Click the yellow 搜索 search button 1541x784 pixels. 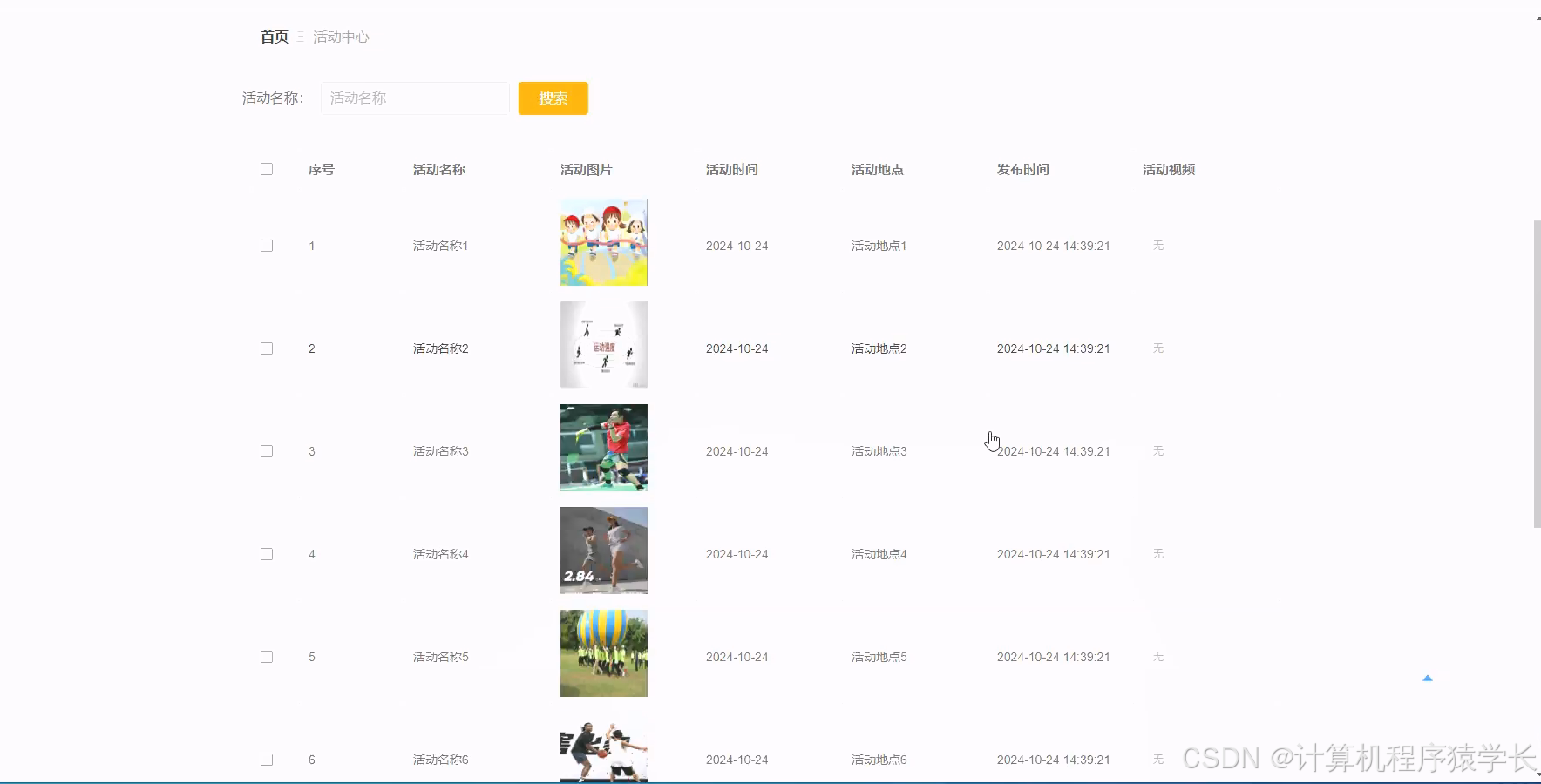pyautogui.click(x=553, y=98)
